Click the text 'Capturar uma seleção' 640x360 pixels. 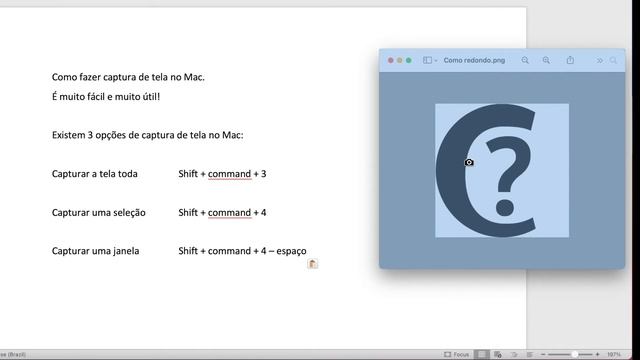pos(98,213)
